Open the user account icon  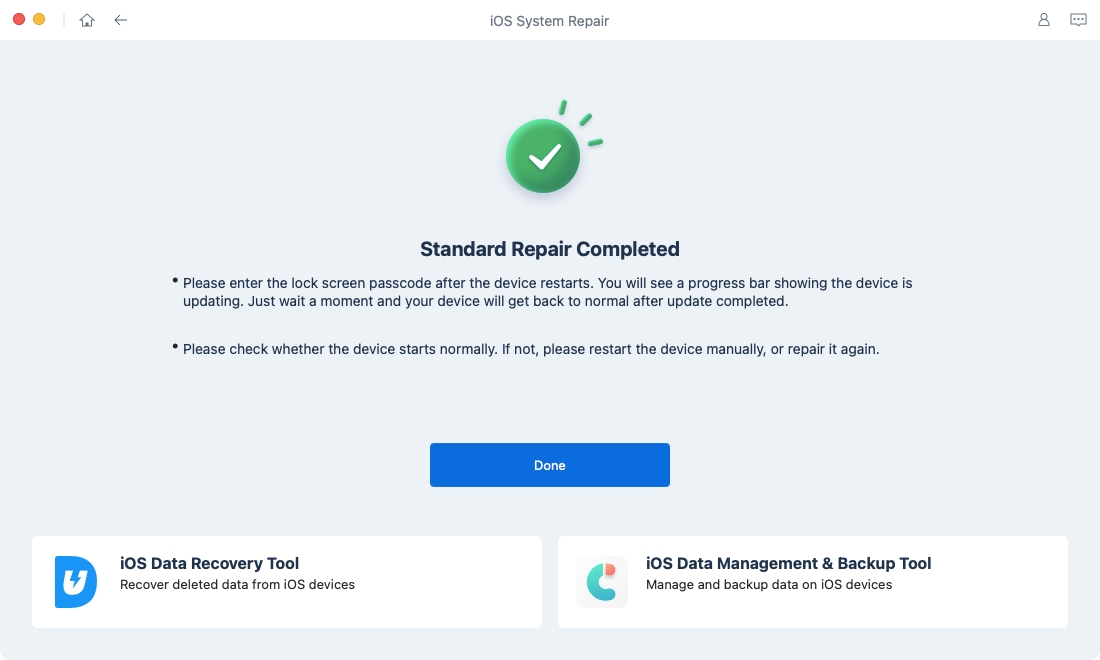[1044, 20]
